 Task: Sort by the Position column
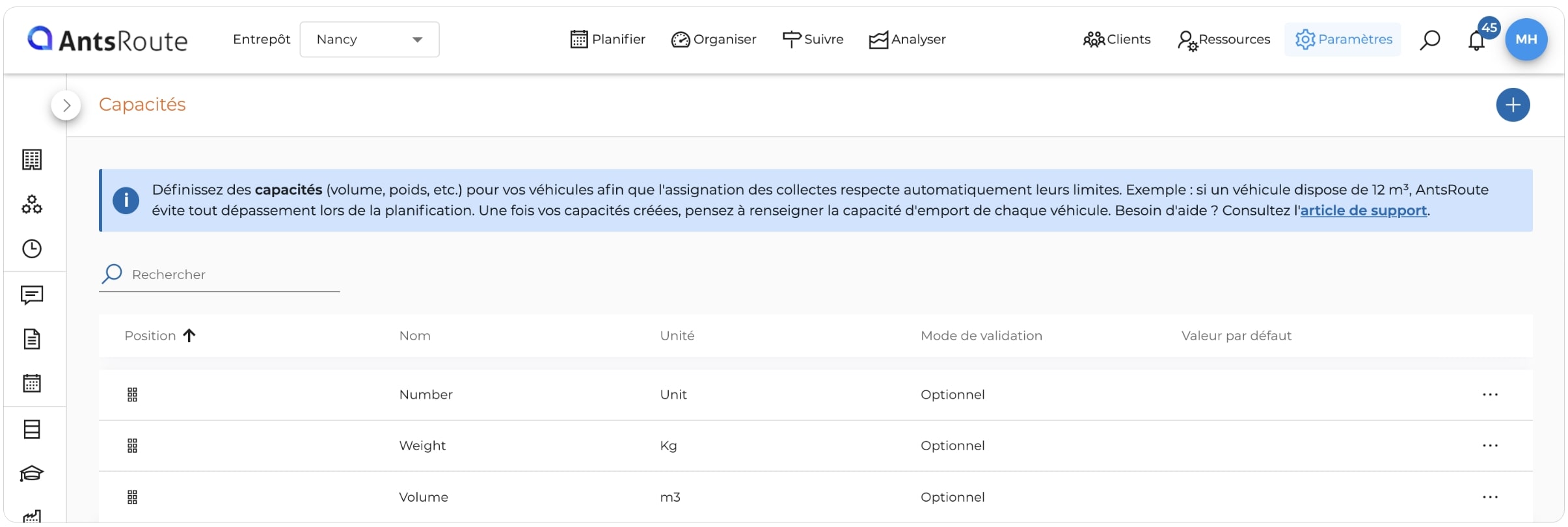[150, 336]
